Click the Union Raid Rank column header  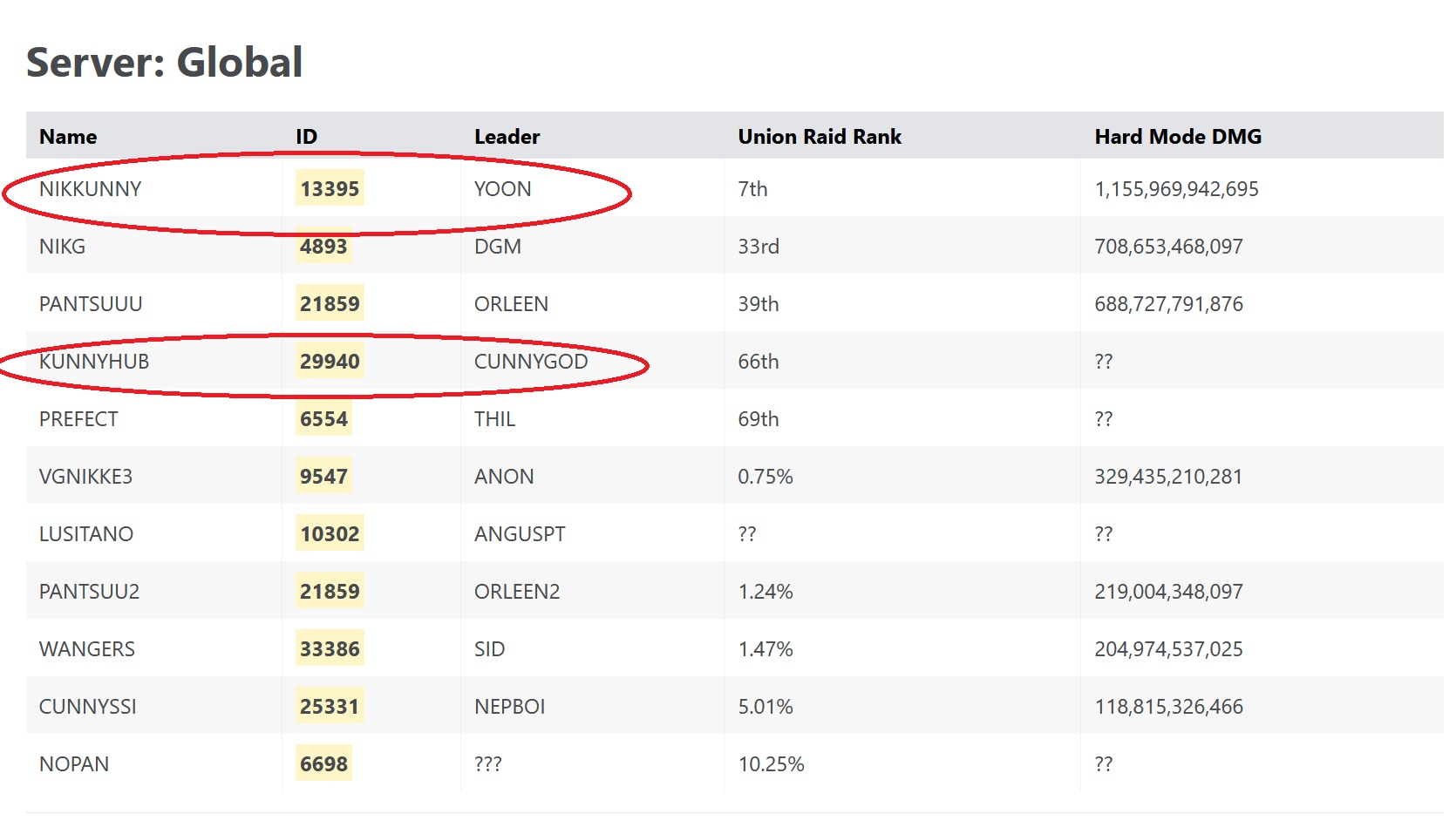tap(820, 137)
